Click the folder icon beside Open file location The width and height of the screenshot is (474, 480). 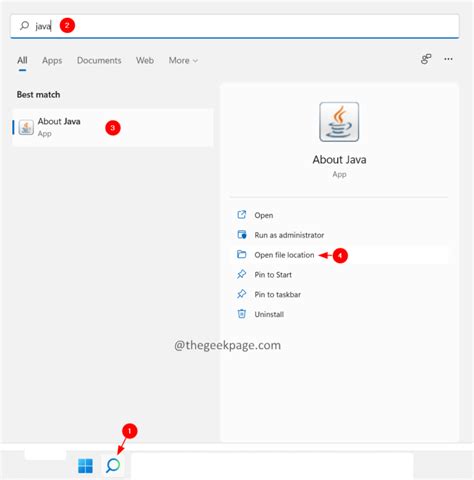(241, 255)
